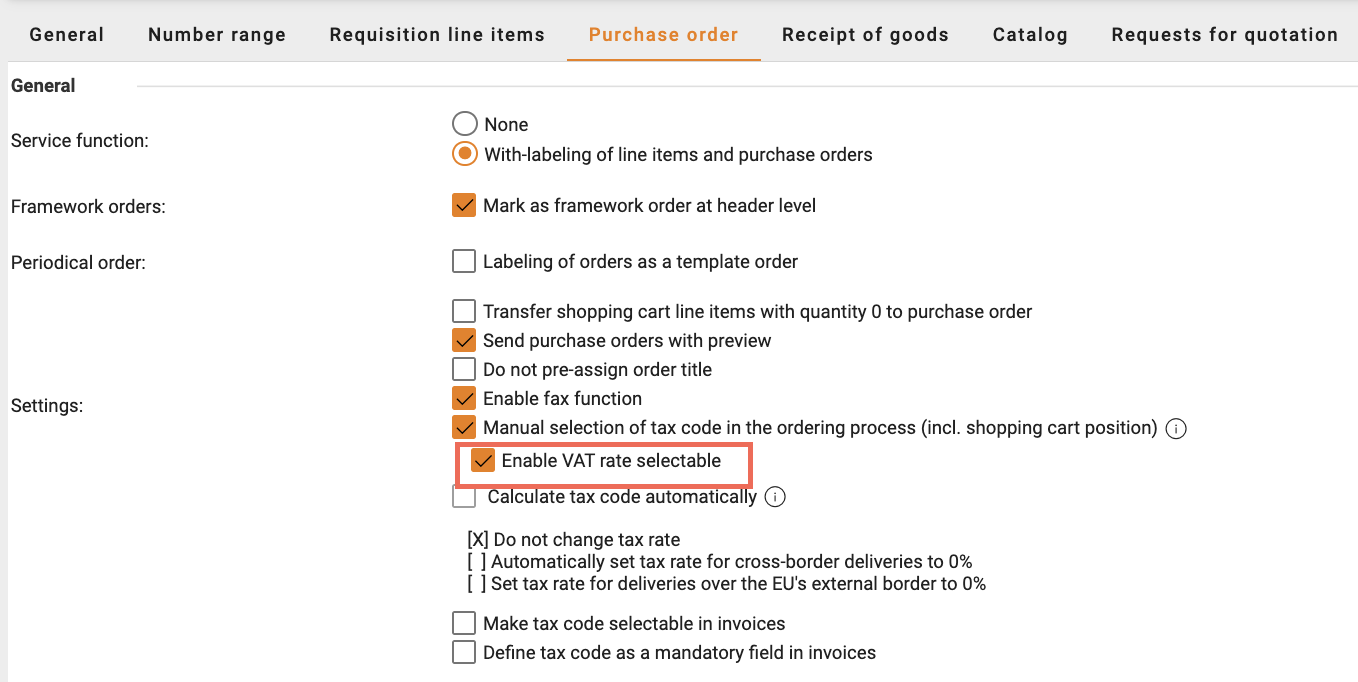Select the None service function option
This screenshot has height=682, width=1358.
[464, 124]
